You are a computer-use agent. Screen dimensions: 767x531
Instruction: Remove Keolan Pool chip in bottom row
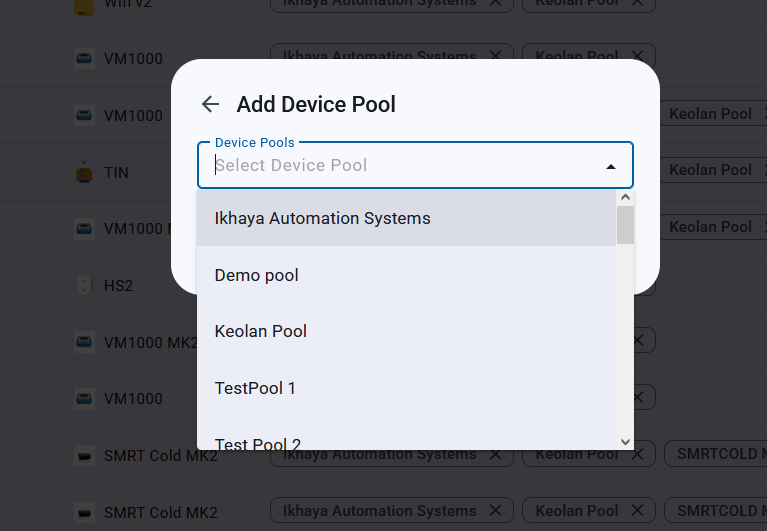pyautogui.click(x=637, y=511)
